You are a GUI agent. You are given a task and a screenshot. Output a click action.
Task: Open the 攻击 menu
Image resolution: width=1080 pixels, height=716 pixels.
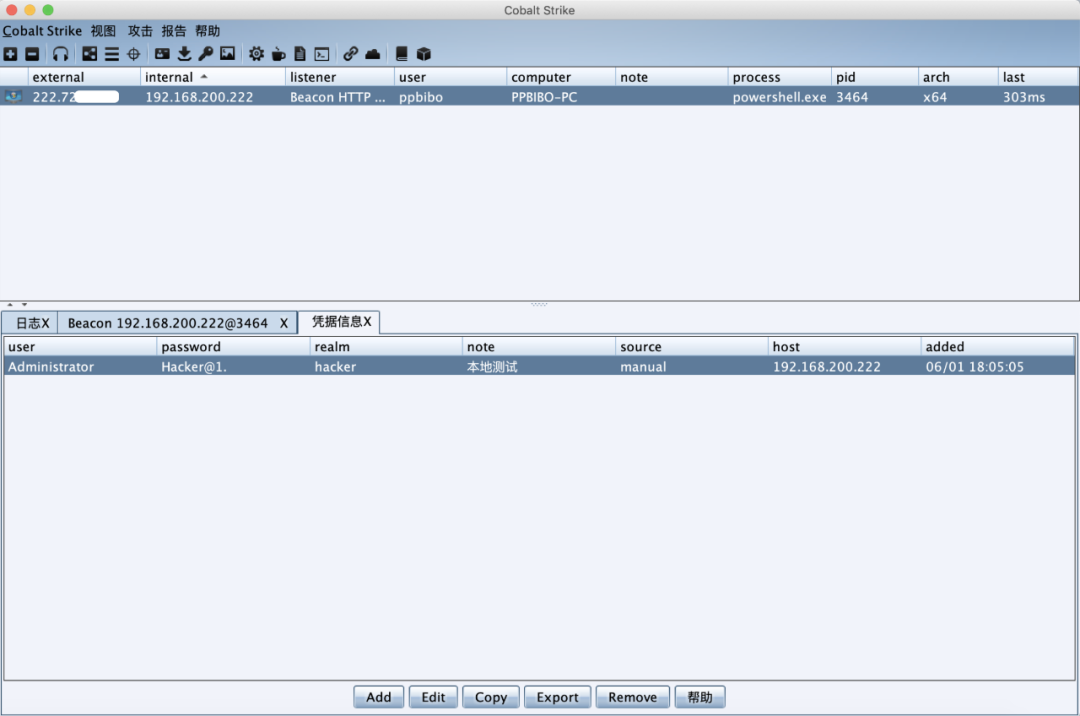click(x=140, y=31)
